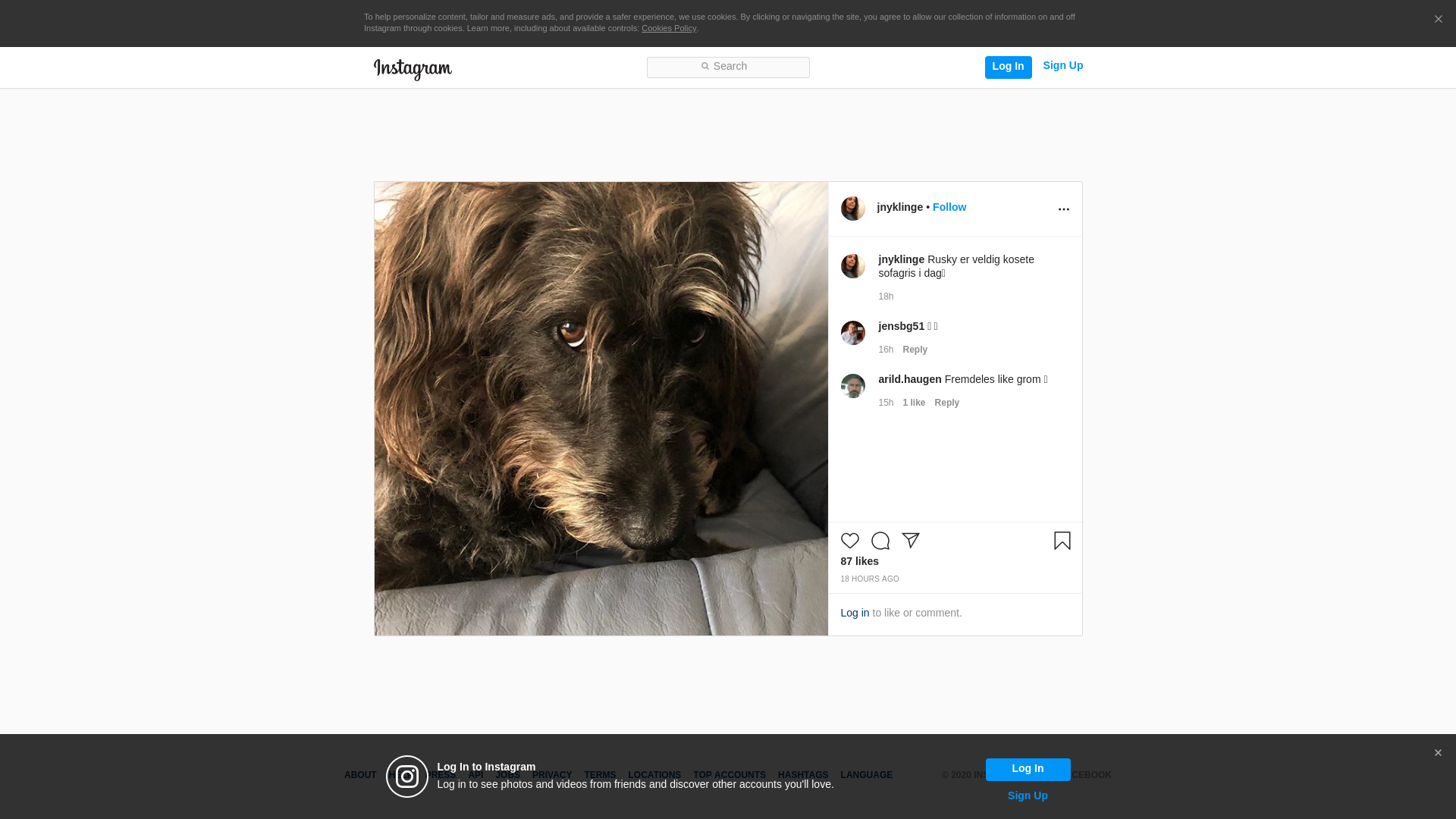Visit arild.haugen profile from comment
Image resolution: width=1456 pixels, height=819 pixels.
point(909,379)
